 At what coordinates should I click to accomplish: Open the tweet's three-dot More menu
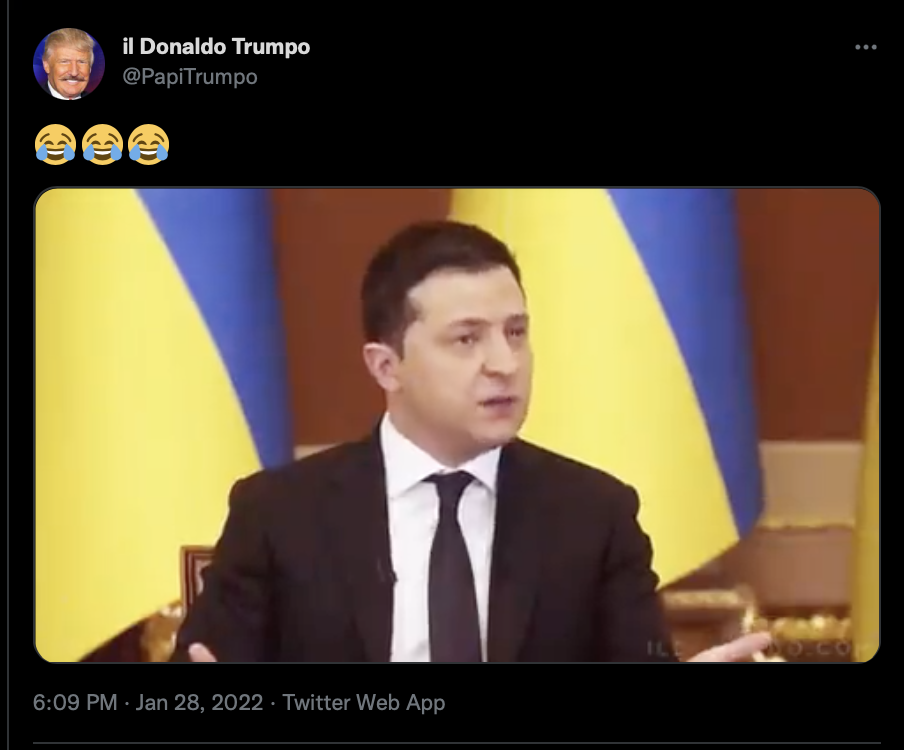pos(865,47)
